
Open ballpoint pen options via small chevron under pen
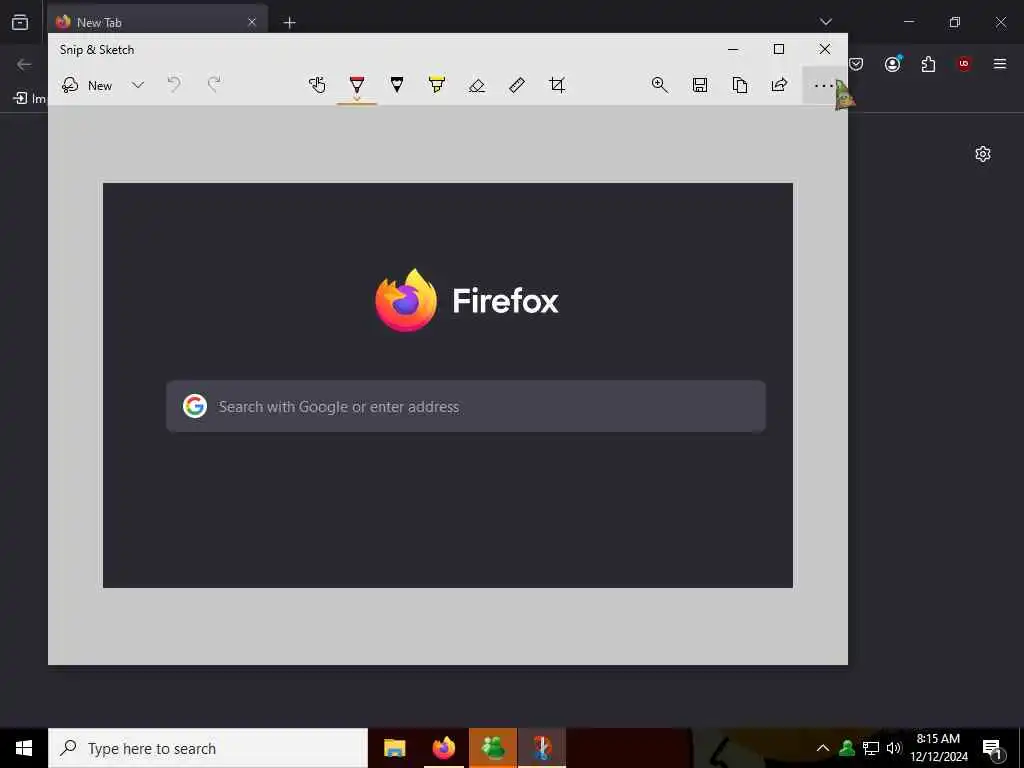357,99
